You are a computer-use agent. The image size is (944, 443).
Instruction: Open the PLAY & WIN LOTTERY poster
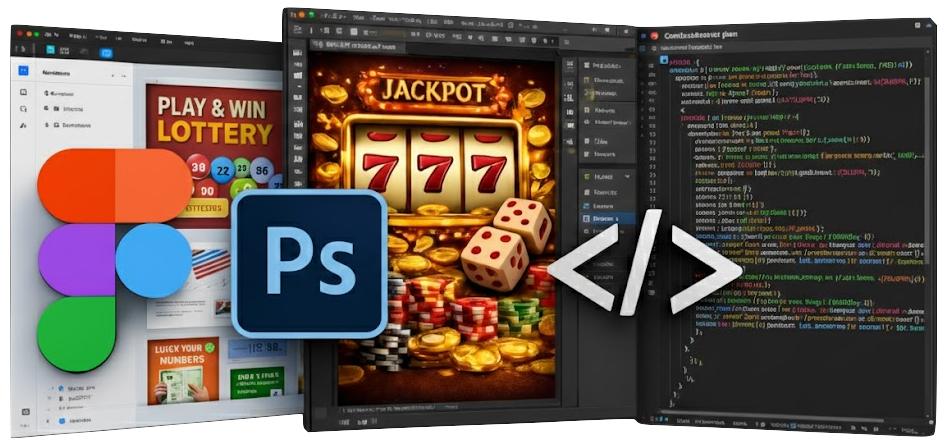click(214, 155)
